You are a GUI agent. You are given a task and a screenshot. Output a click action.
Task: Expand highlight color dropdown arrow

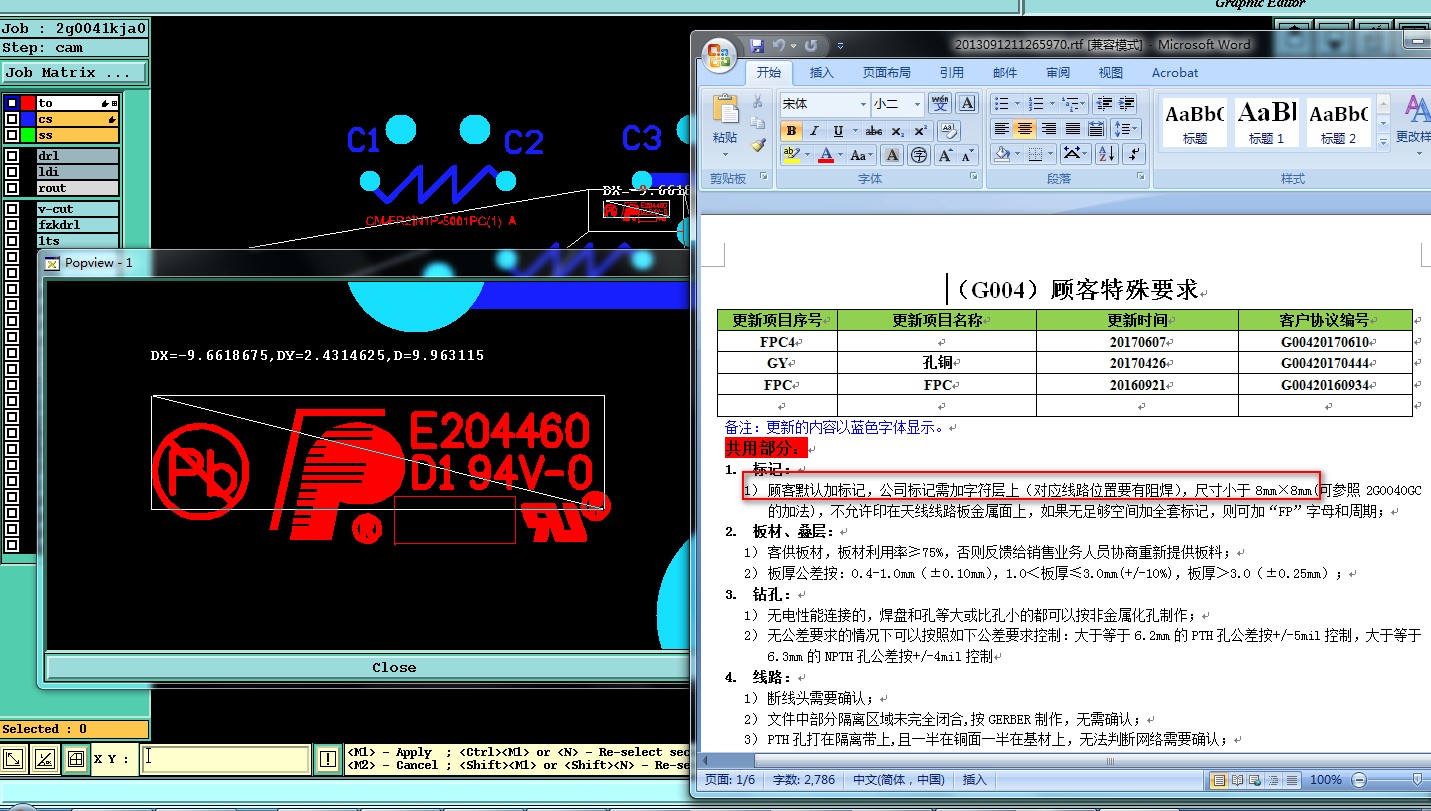(808, 155)
